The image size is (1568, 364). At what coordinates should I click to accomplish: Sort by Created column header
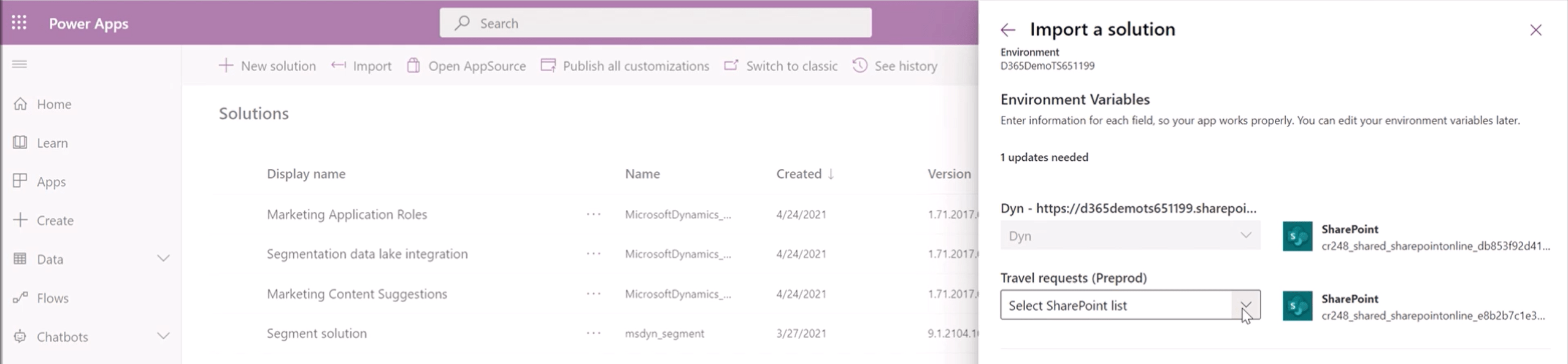click(799, 174)
